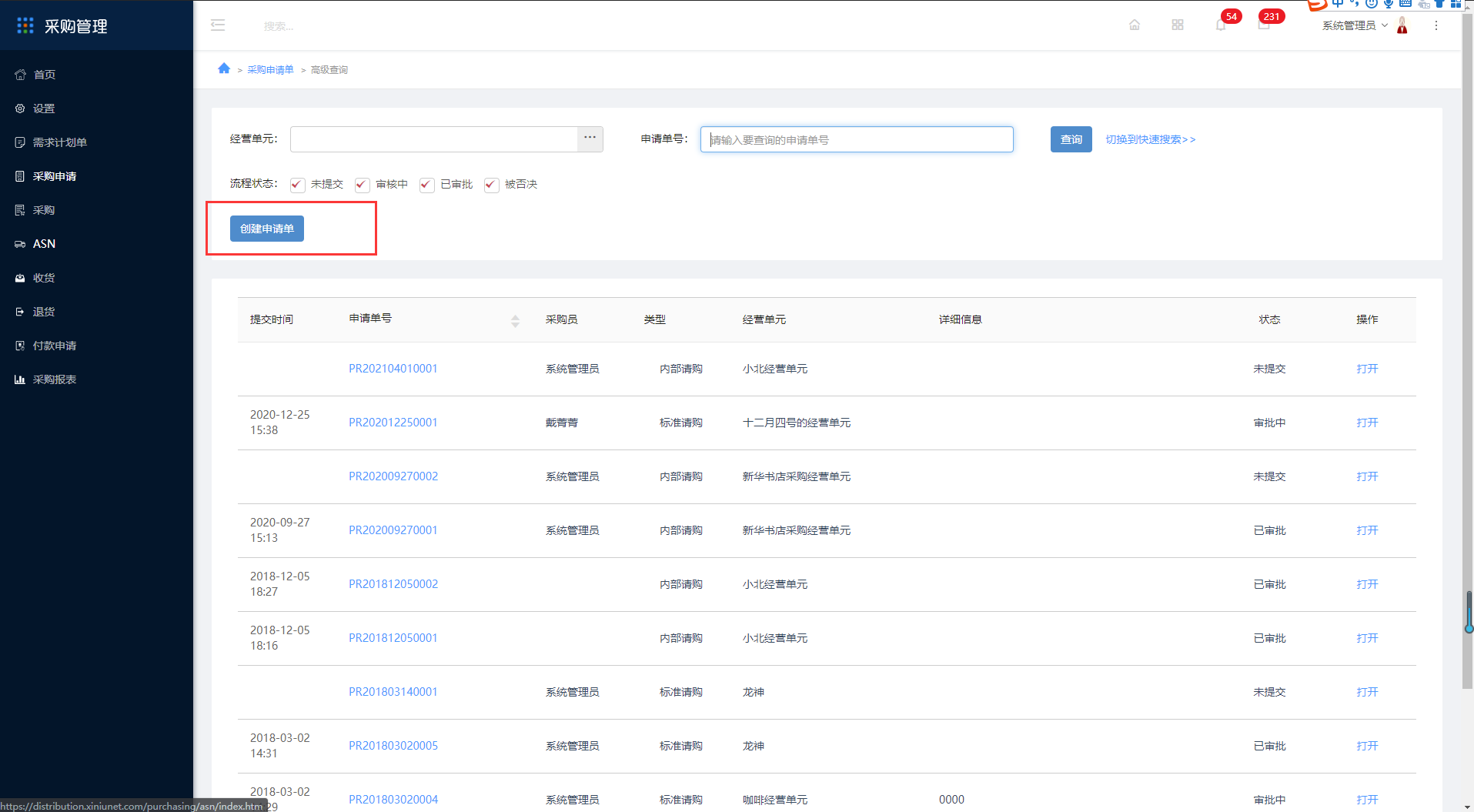1474x812 pixels.
Task: Open the apps grid icon in header
Action: click(1178, 25)
